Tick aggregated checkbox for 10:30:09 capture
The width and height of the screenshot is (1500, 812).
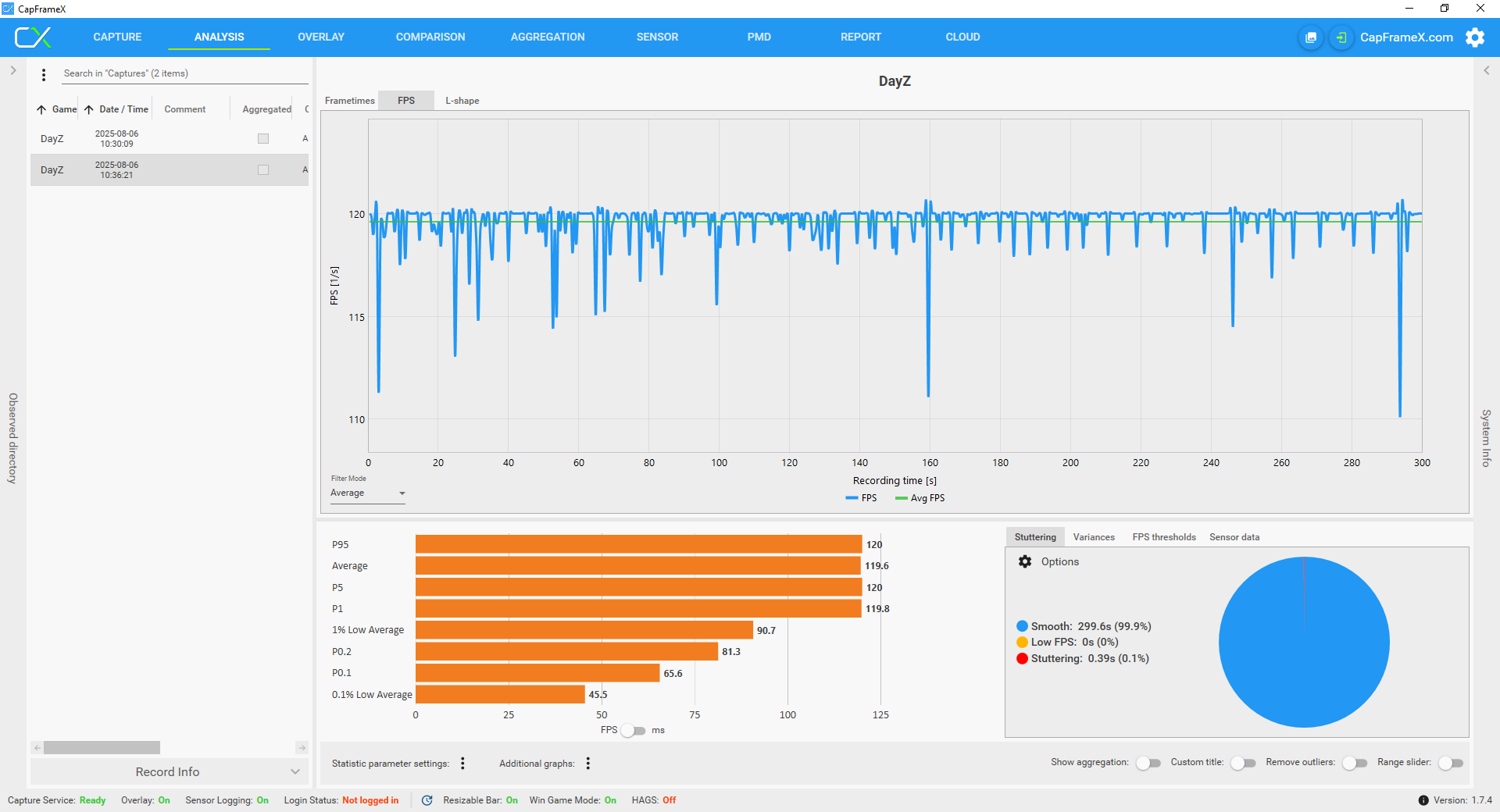point(263,138)
